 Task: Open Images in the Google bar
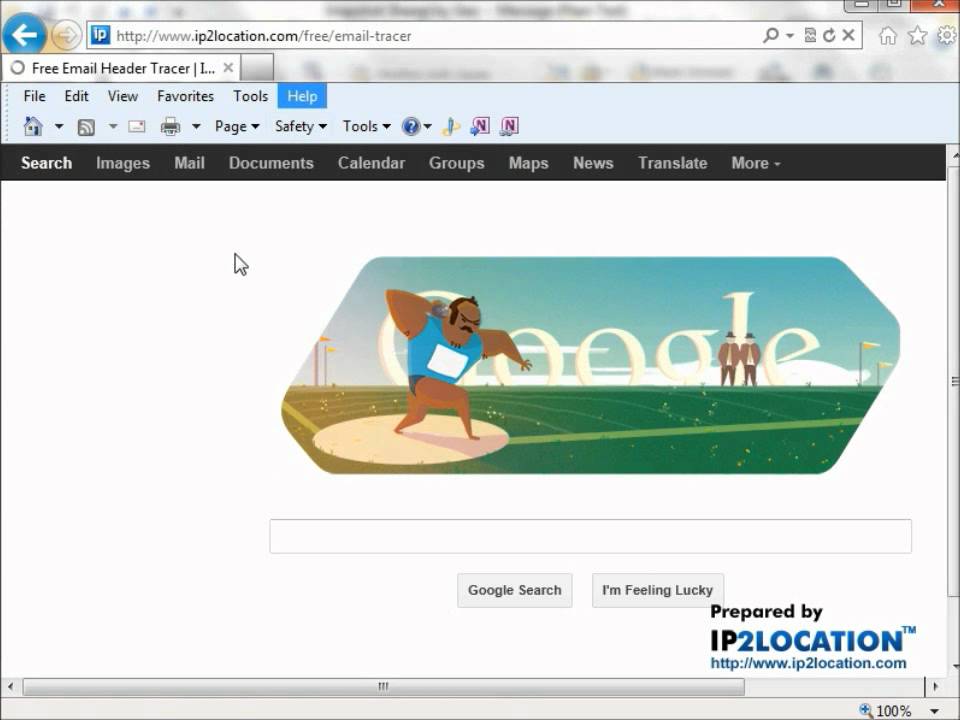click(122, 163)
